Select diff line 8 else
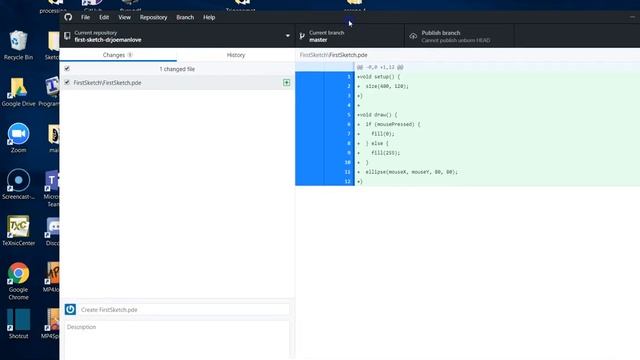 467,143
